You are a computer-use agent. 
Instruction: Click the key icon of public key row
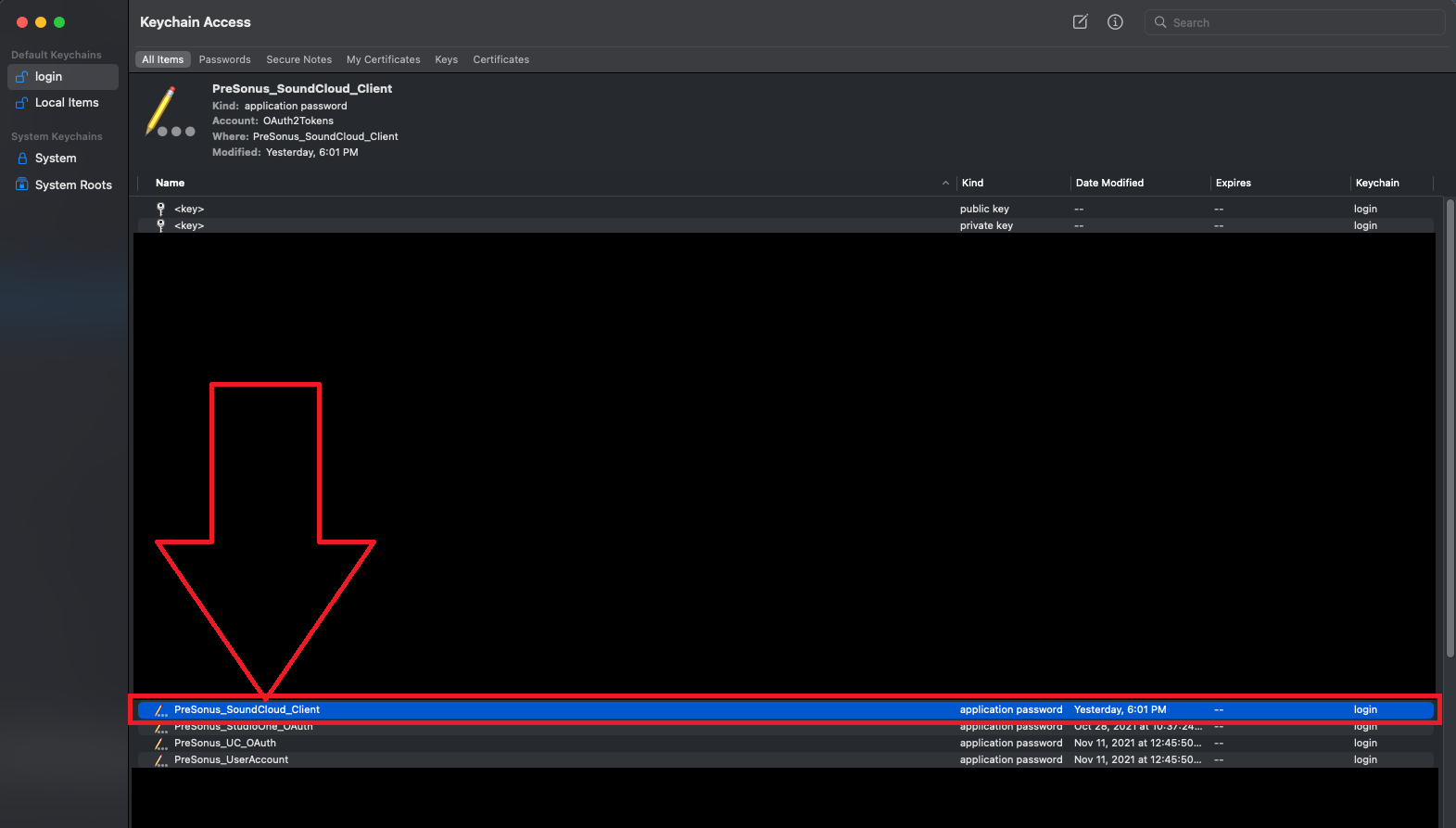point(160,209)
